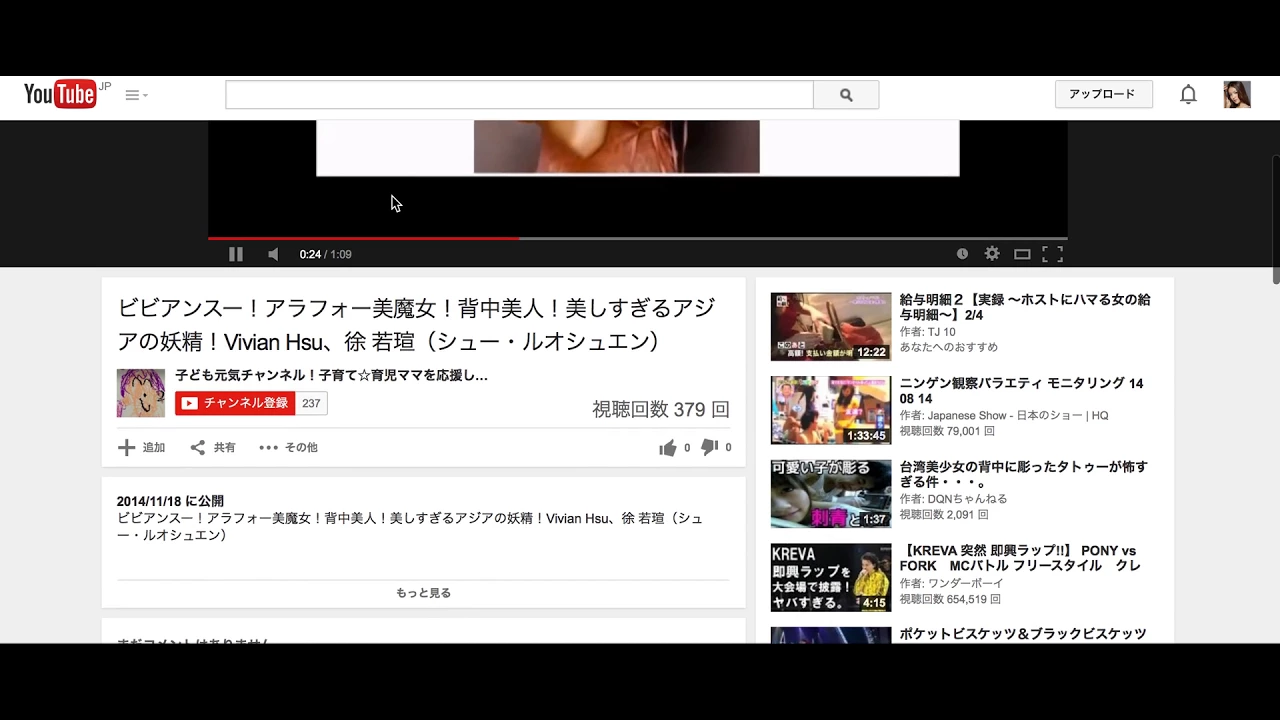Click the 237 subscriber count
This screenshot has width=1280, height=720.
pos(311,403)
